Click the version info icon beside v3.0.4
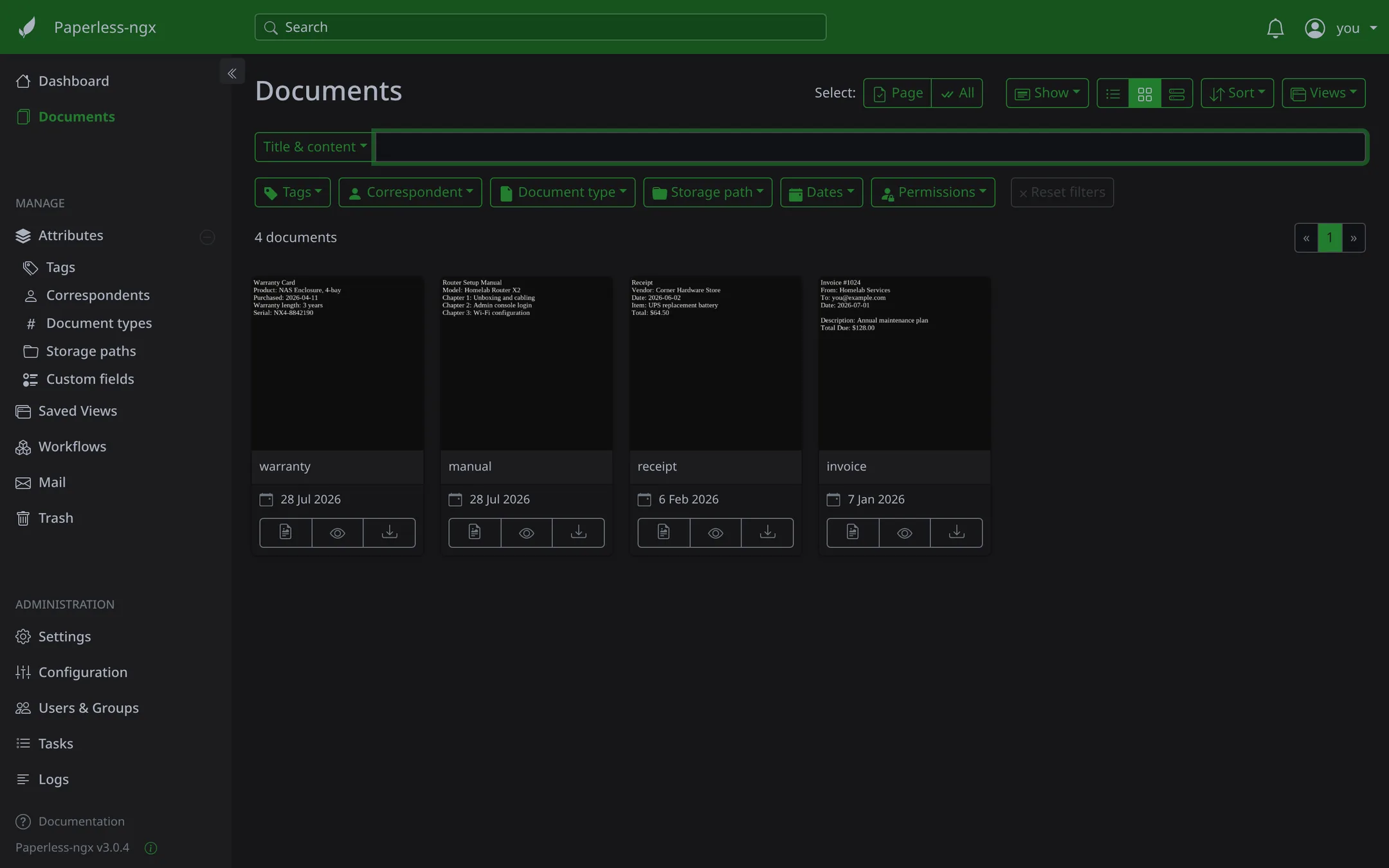 click(151, 848)
